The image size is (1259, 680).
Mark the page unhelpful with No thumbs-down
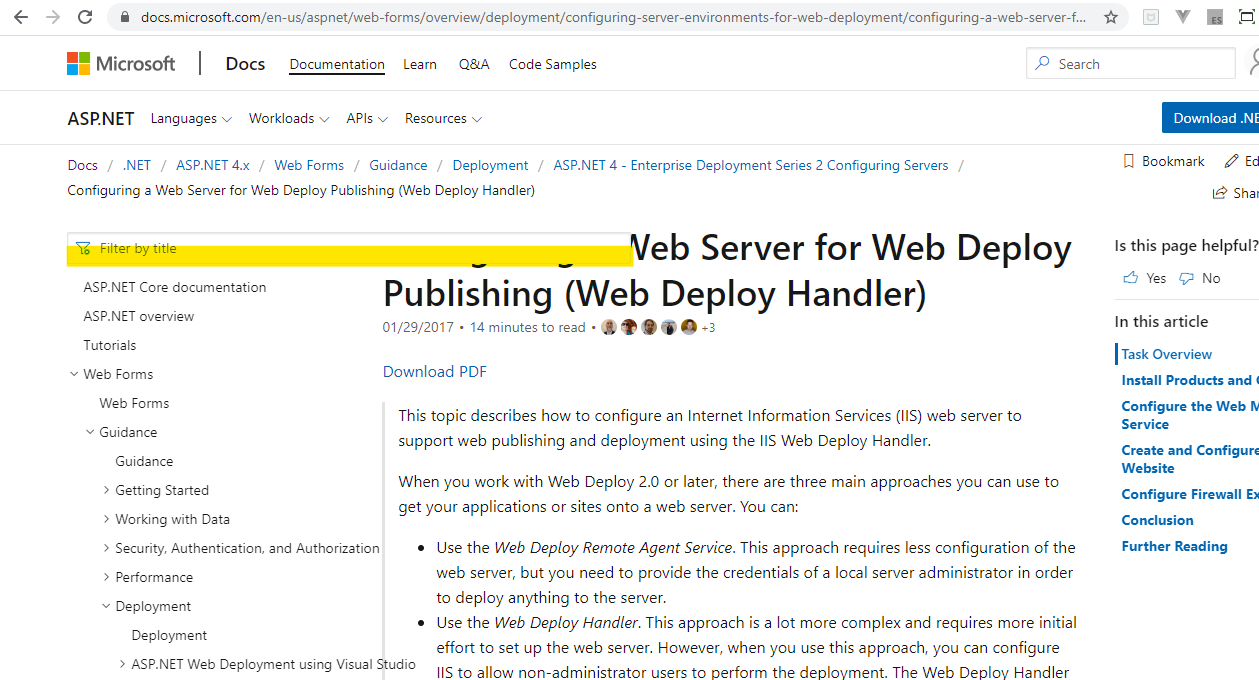1199,277
